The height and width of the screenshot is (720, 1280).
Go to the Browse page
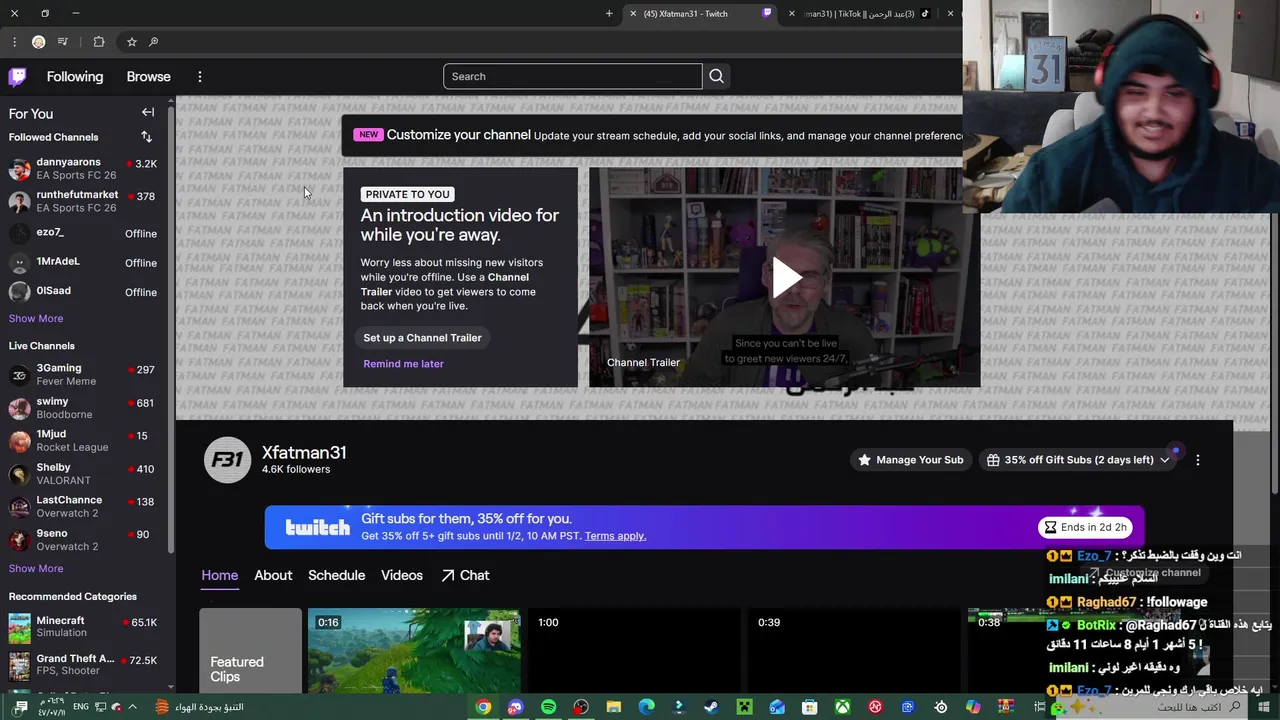point(148,77)
